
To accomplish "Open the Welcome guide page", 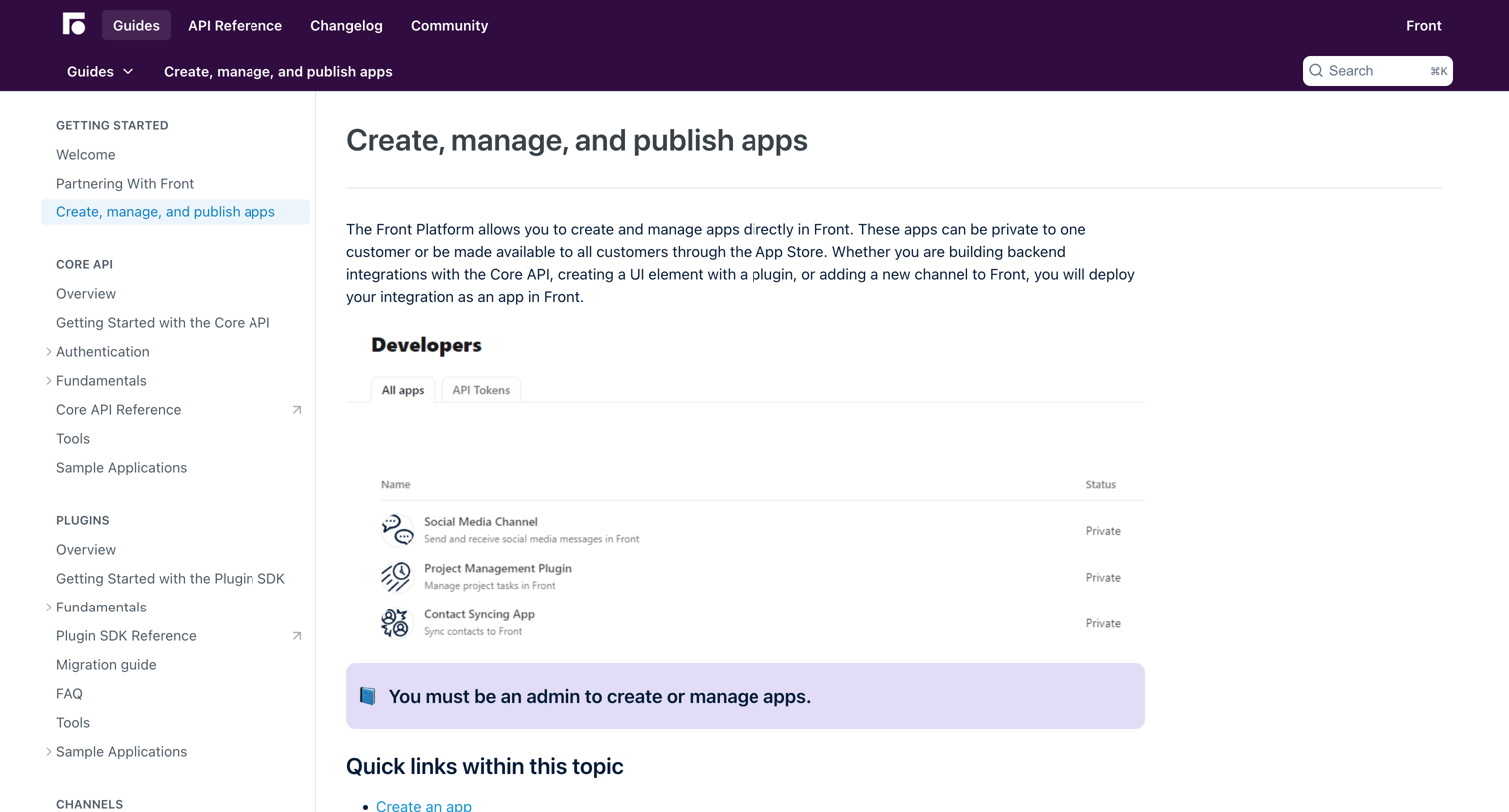I will pos(86,155).
